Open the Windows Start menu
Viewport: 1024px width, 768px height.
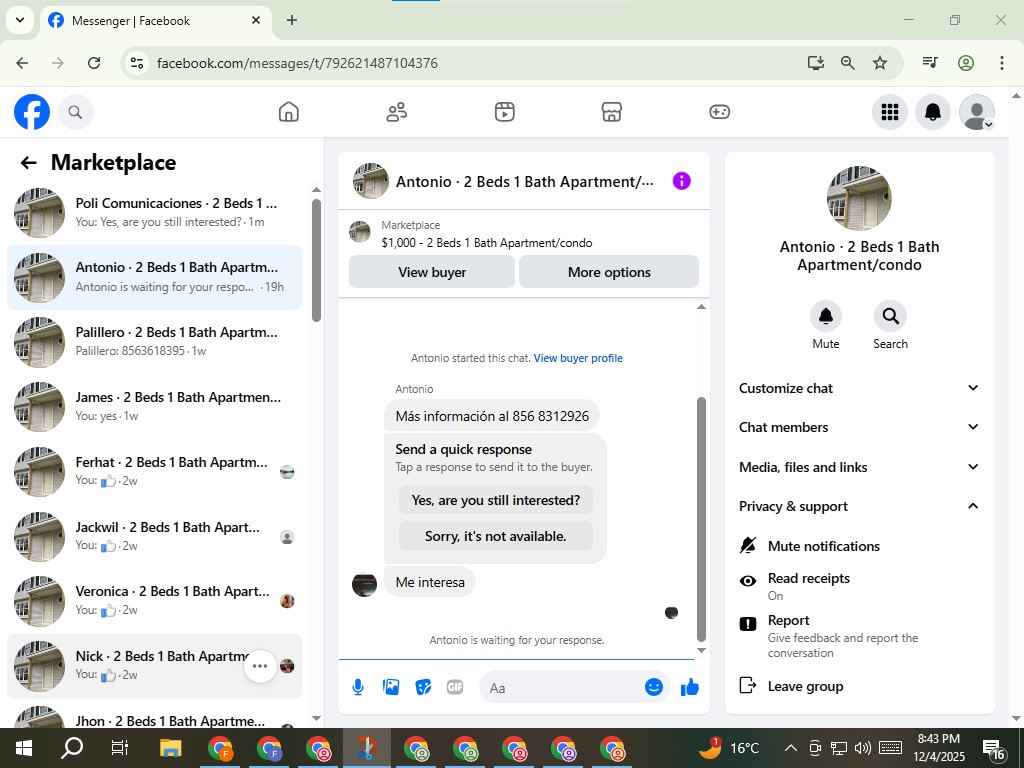click(24, 748)
